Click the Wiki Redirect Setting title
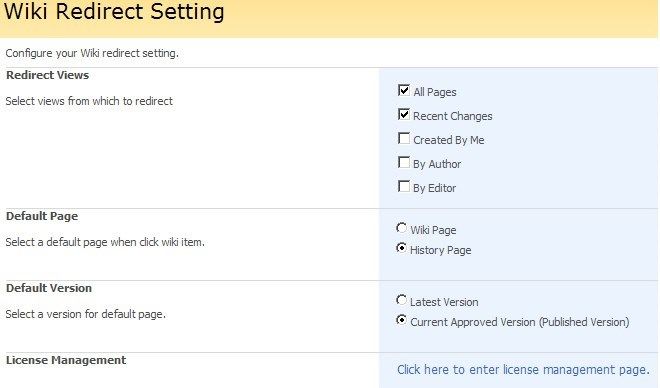Image resolution: width=660 pixels, height=388 pixels. (x=114, y=11)
